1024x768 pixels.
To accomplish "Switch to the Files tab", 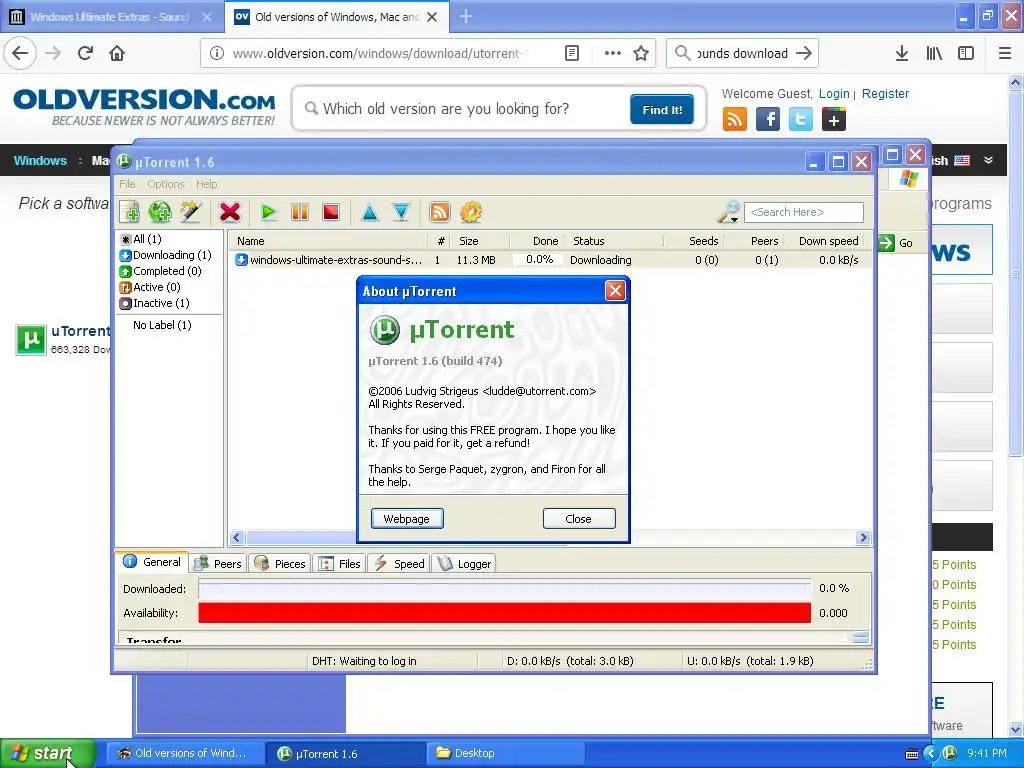I will [x=340, y=564].
